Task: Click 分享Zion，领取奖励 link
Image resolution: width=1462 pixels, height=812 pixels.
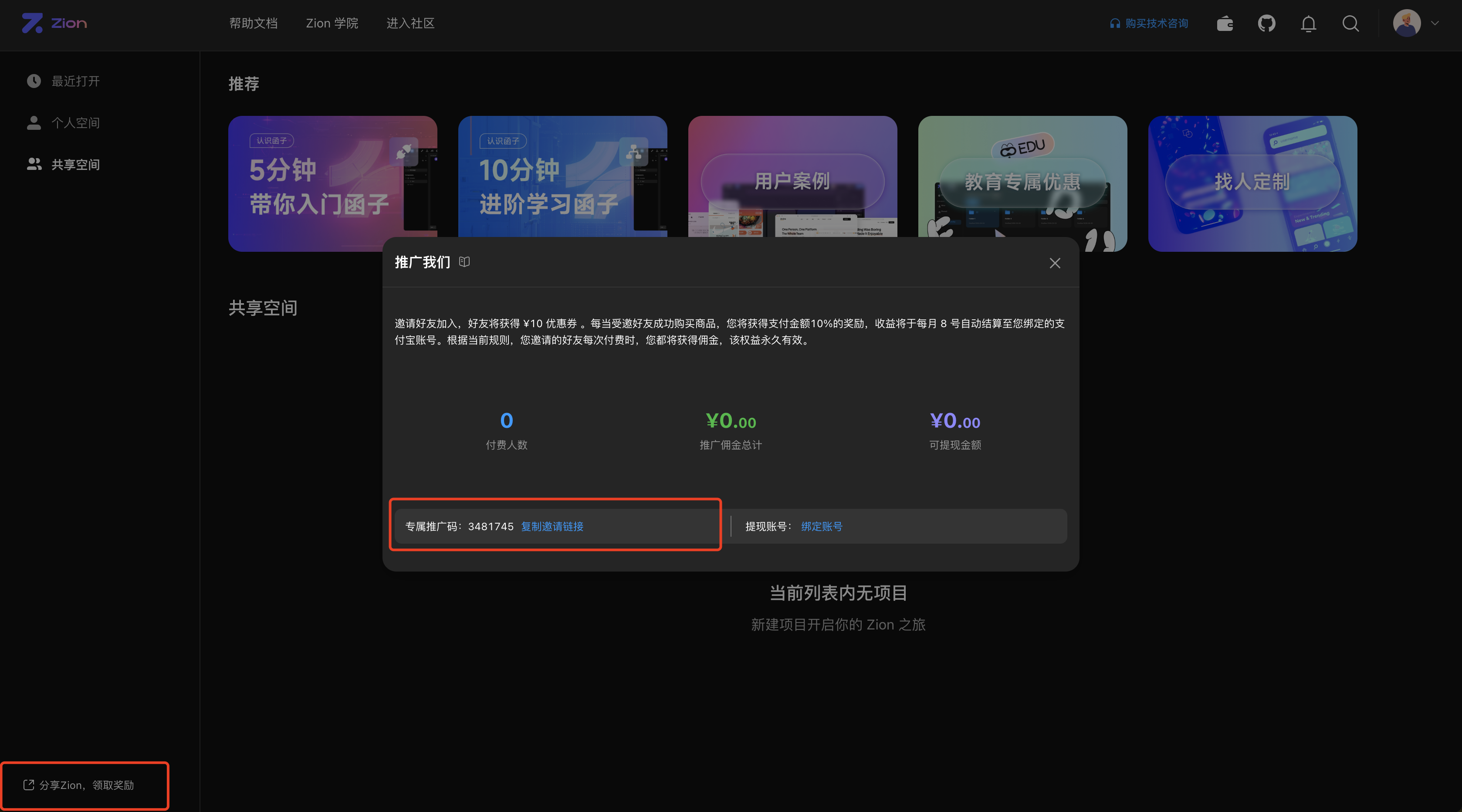Action: [79, 785]
